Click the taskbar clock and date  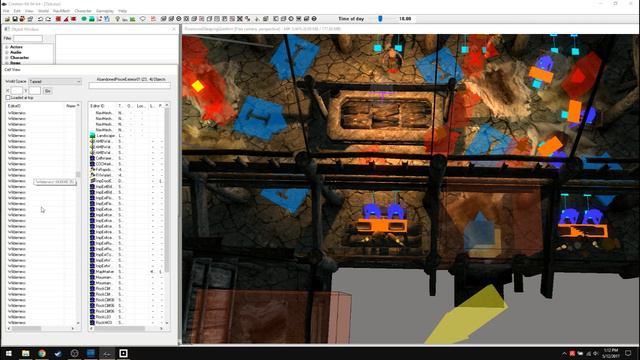click(611, 353)
